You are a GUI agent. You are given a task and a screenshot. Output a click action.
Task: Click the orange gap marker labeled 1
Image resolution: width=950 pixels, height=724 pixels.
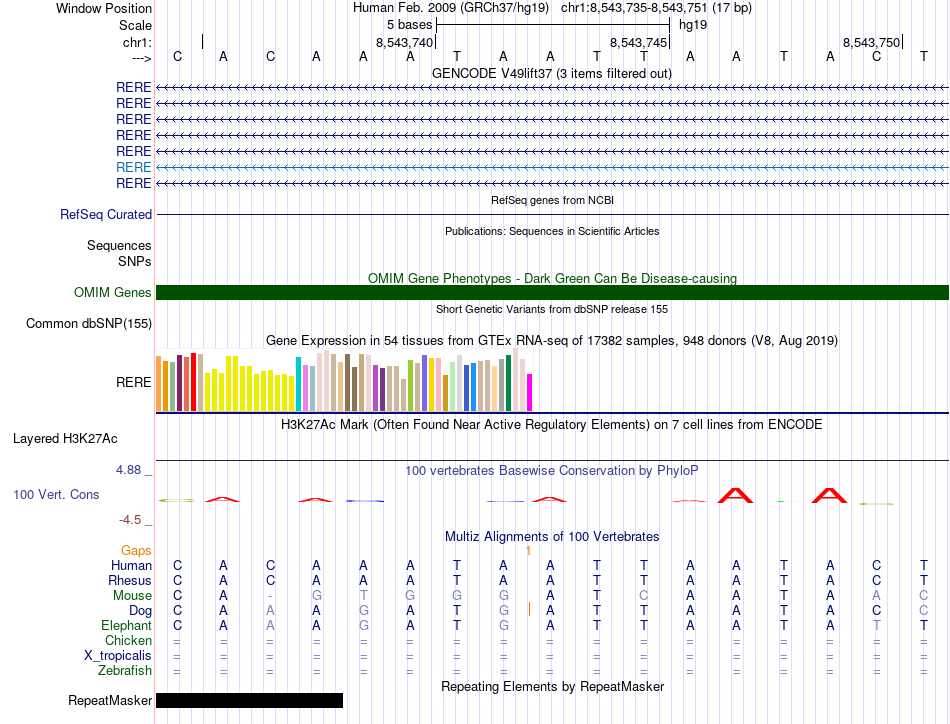coord(528,551)
